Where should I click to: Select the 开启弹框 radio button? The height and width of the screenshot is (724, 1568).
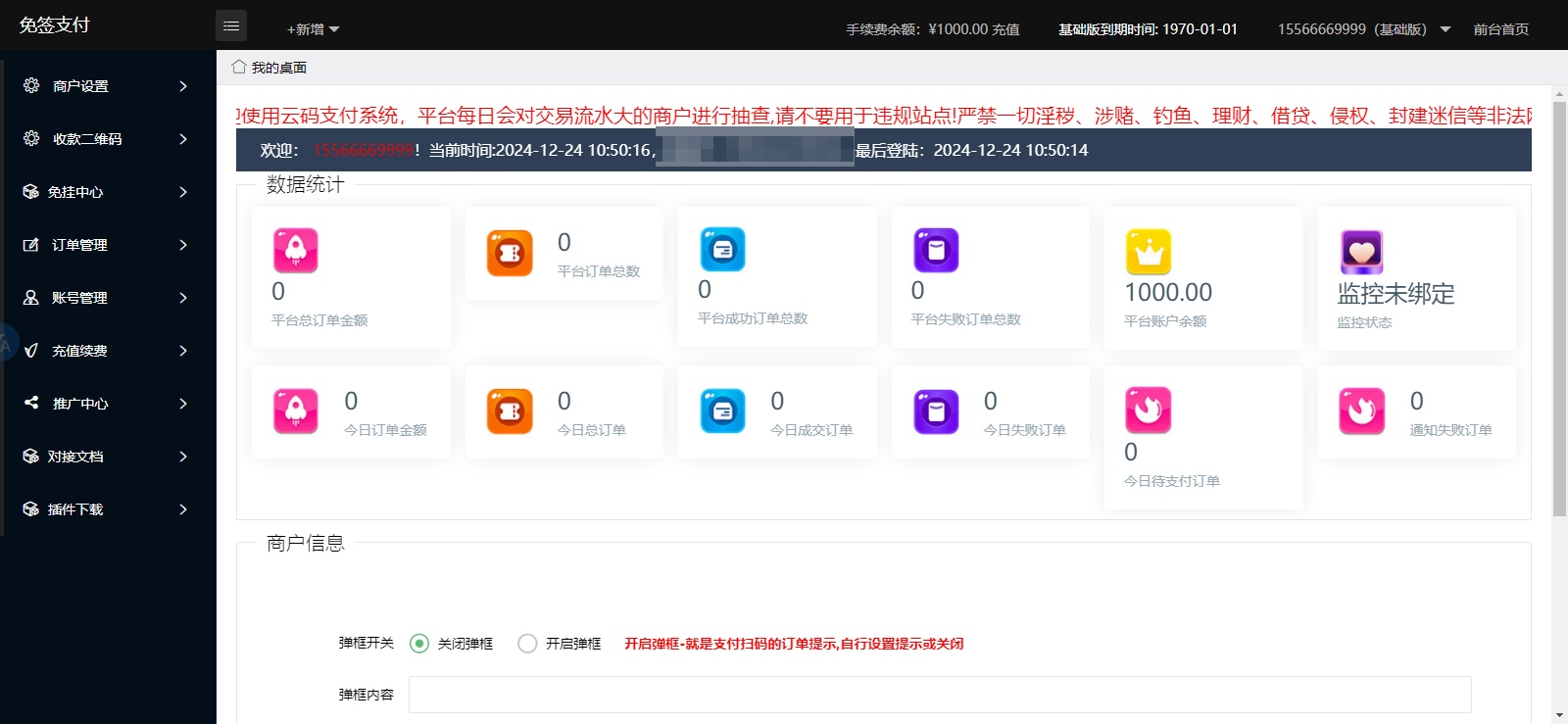click(527, 644)
